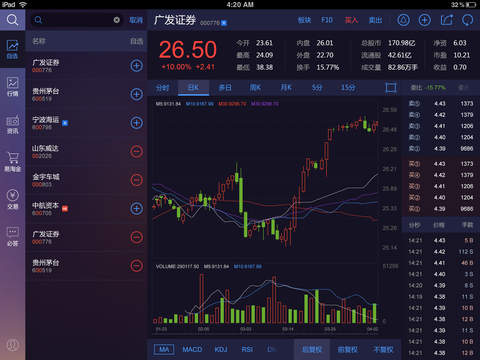Remove 山东威达 from the watchlist

point(136,151)
